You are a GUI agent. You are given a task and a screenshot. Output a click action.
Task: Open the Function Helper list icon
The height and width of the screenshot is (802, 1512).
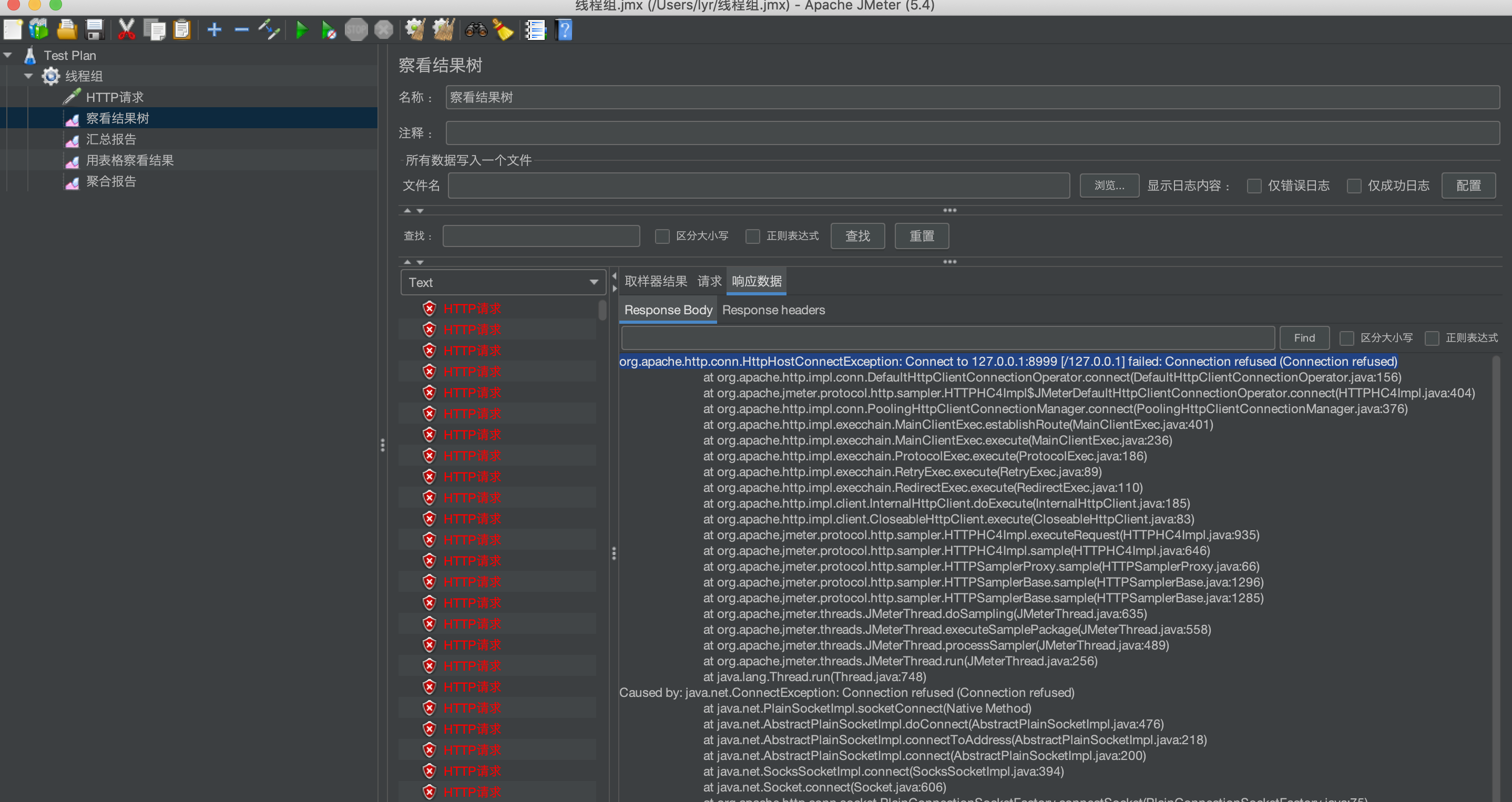pos(535,29)
